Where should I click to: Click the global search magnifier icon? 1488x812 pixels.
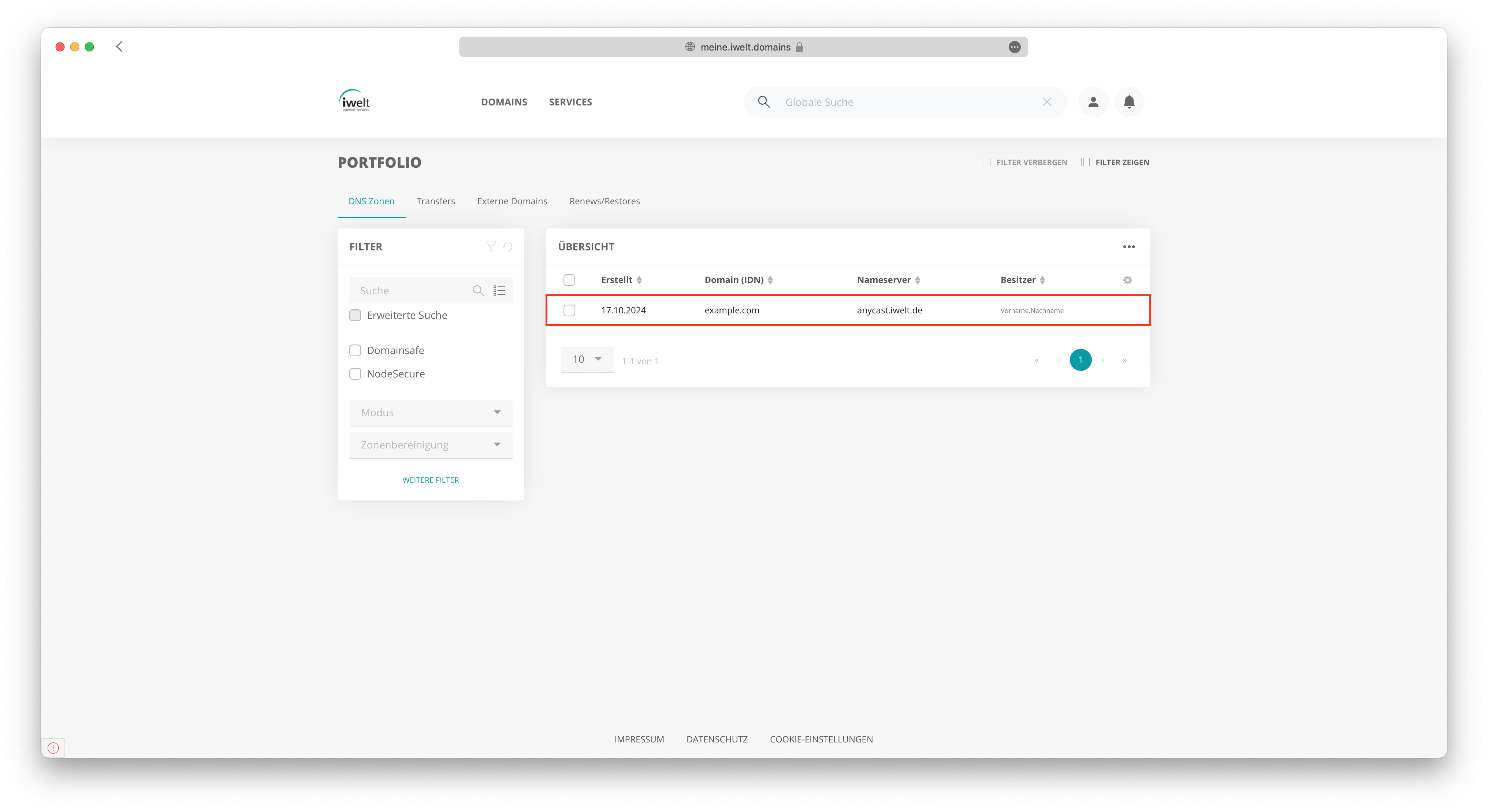[764, 102]
